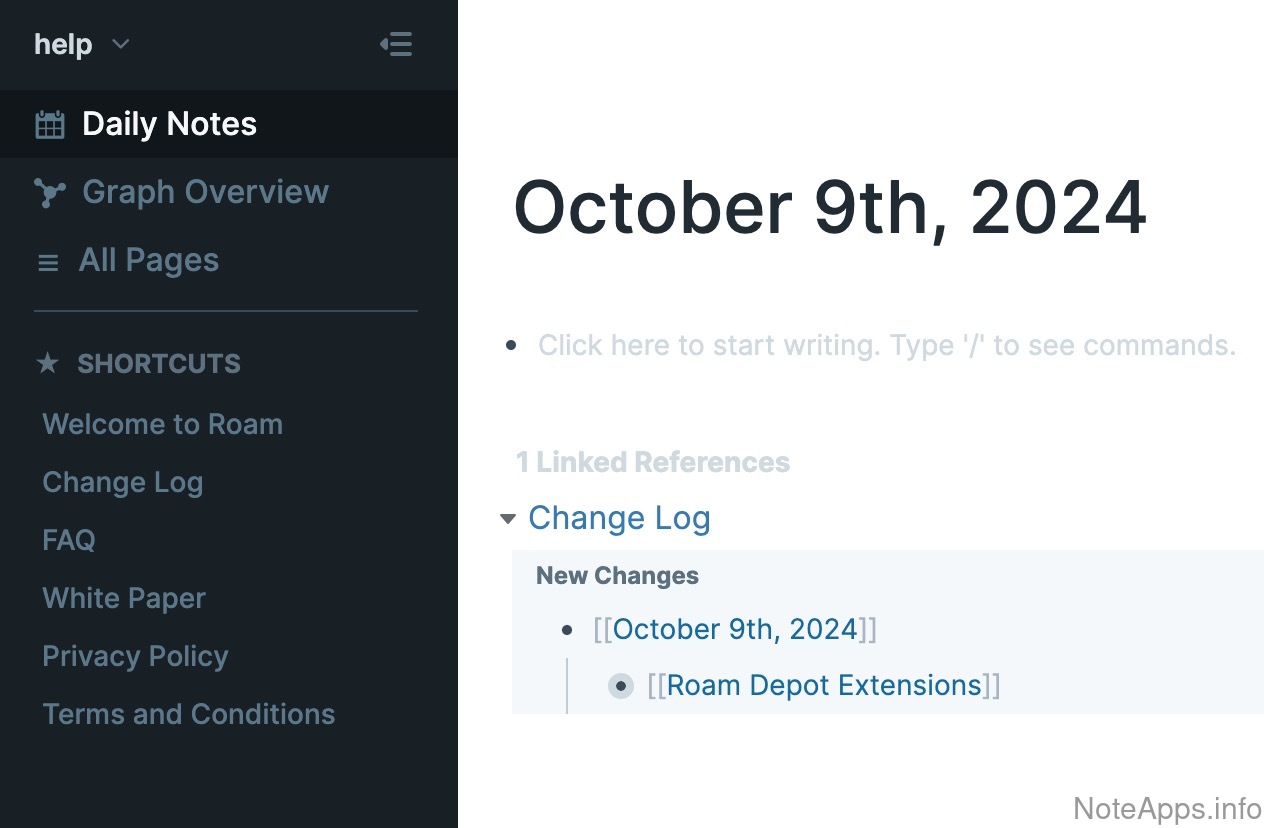Click the empty block bullet point

(512, 346)
